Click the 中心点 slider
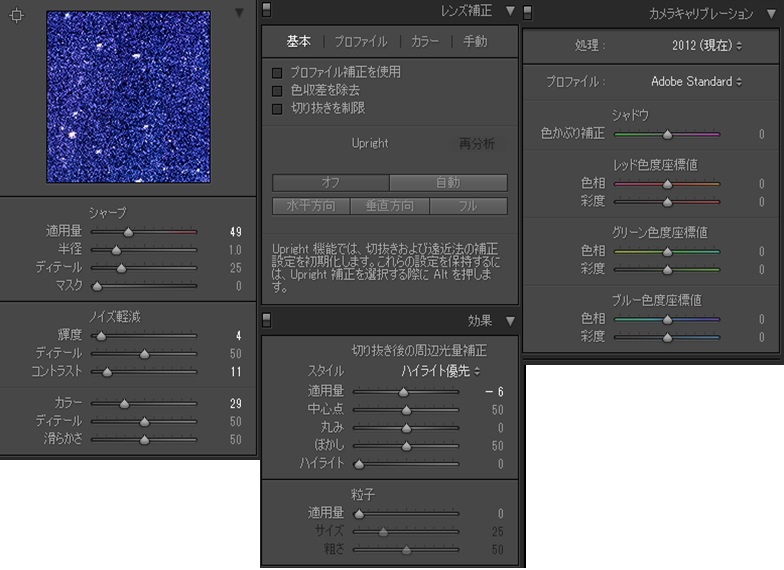This screenshot has height=570, width=784. tap(406, 410)
